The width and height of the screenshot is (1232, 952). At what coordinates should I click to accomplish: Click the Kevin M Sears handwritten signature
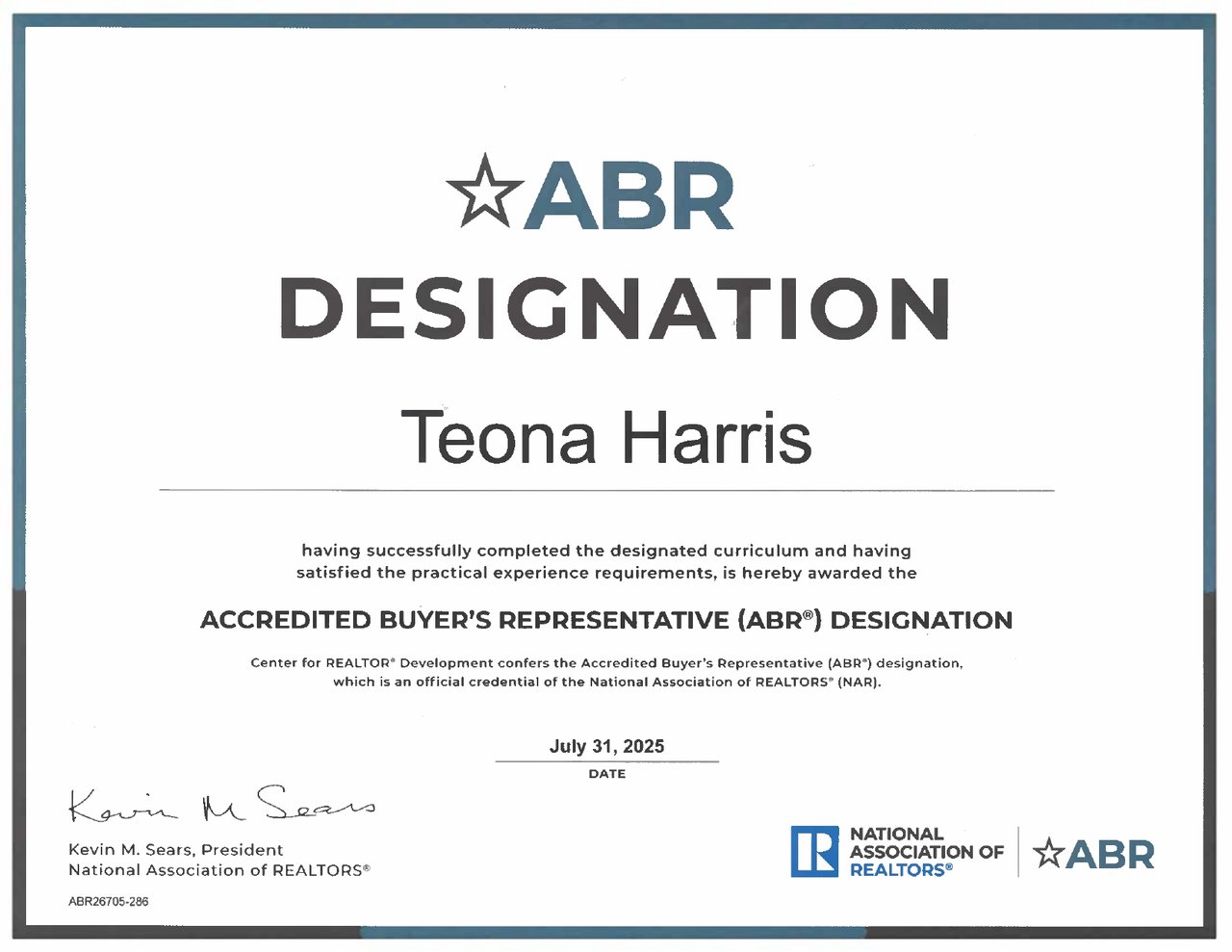(x=221, y=805)
